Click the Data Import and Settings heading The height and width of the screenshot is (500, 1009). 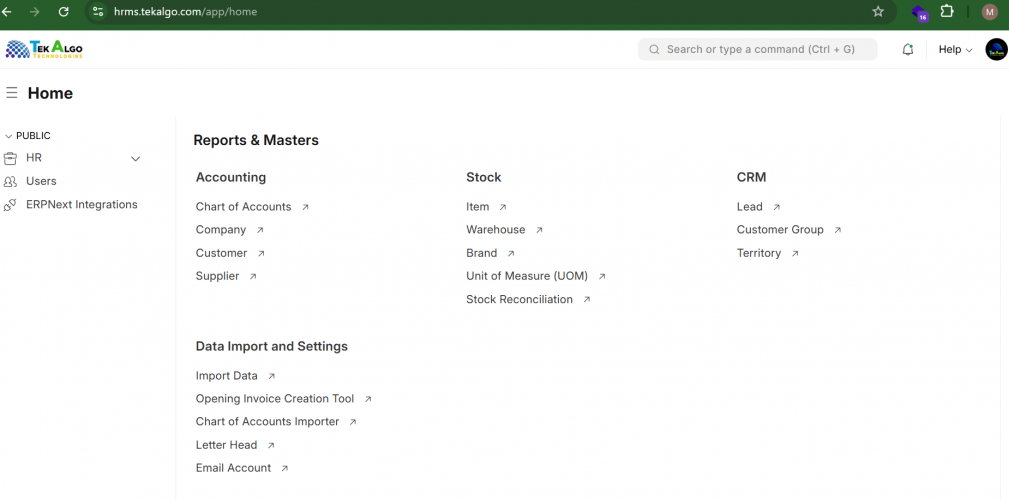tap(272, 347)
